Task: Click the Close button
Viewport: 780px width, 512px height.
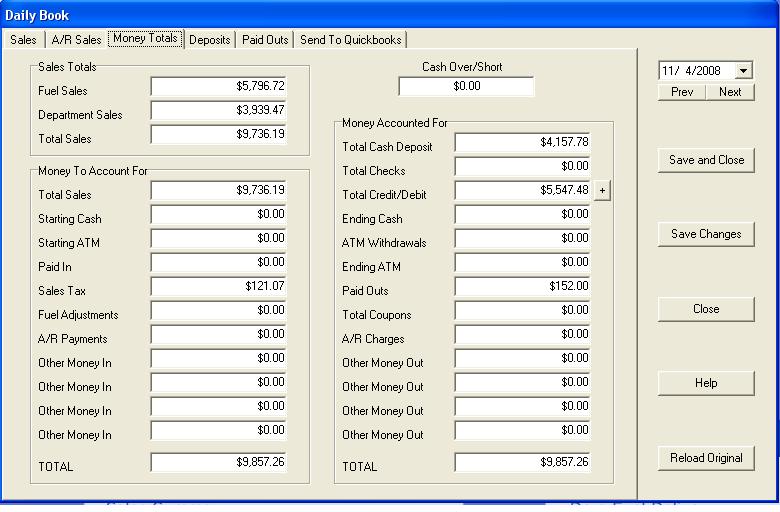Action: tap(706, 309)
